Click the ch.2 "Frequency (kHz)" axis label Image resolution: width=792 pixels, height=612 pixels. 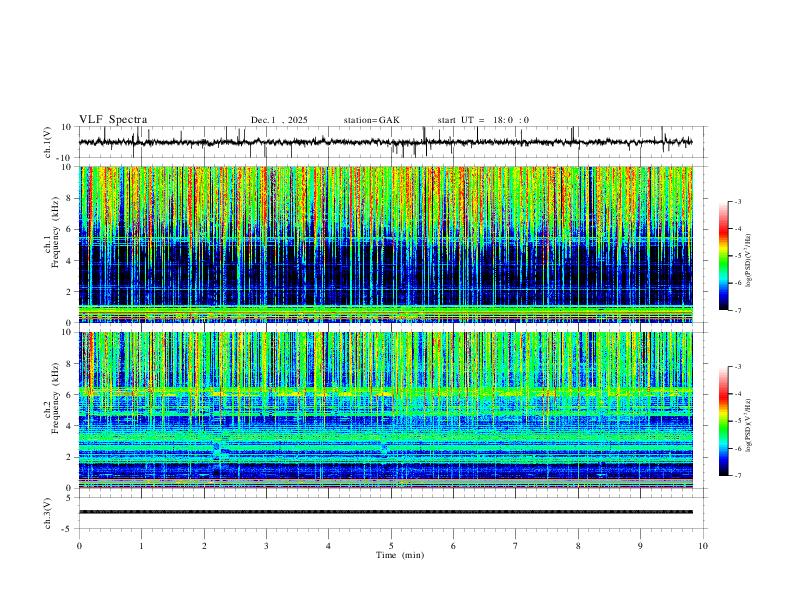[x=55, y=398]
